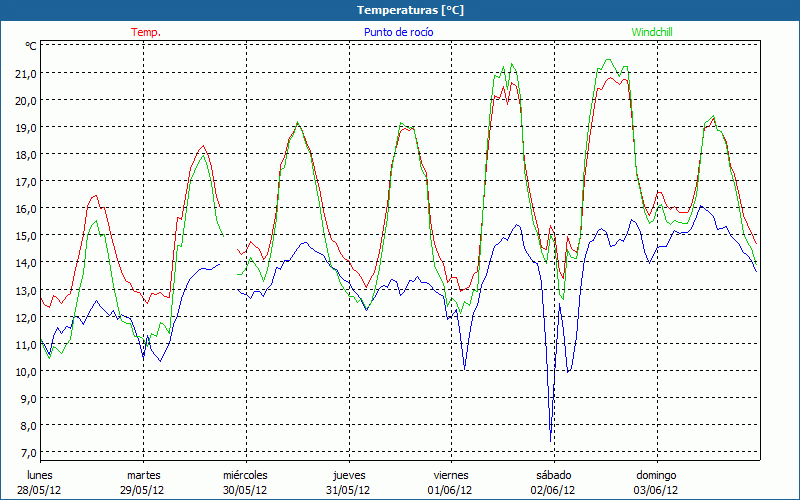
Task: Click the °C unit label on the axis
Action: point(31,46)
